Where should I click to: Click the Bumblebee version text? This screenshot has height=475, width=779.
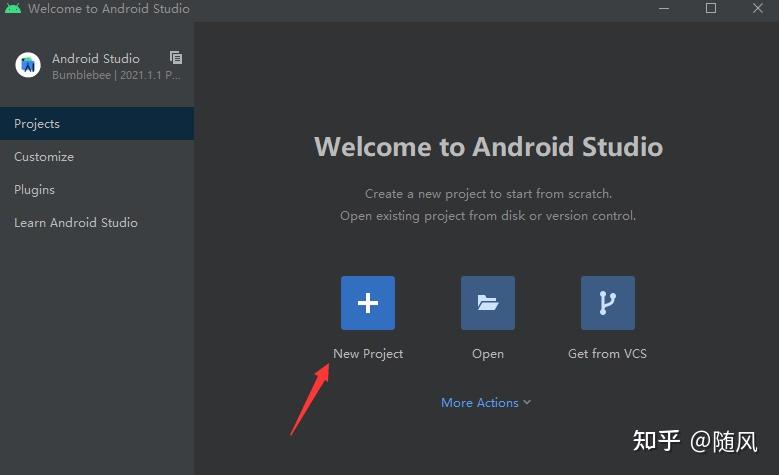[116, 75]
